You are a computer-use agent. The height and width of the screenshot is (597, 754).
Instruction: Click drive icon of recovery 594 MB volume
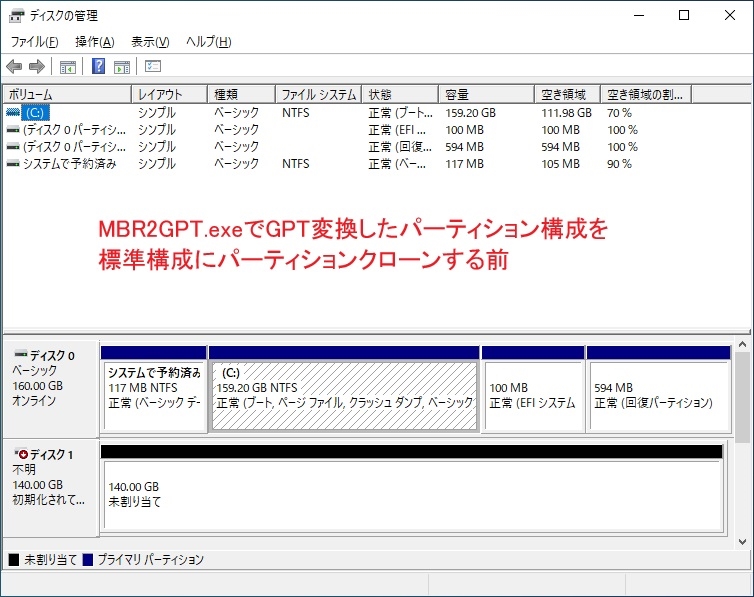click(13, 147)
